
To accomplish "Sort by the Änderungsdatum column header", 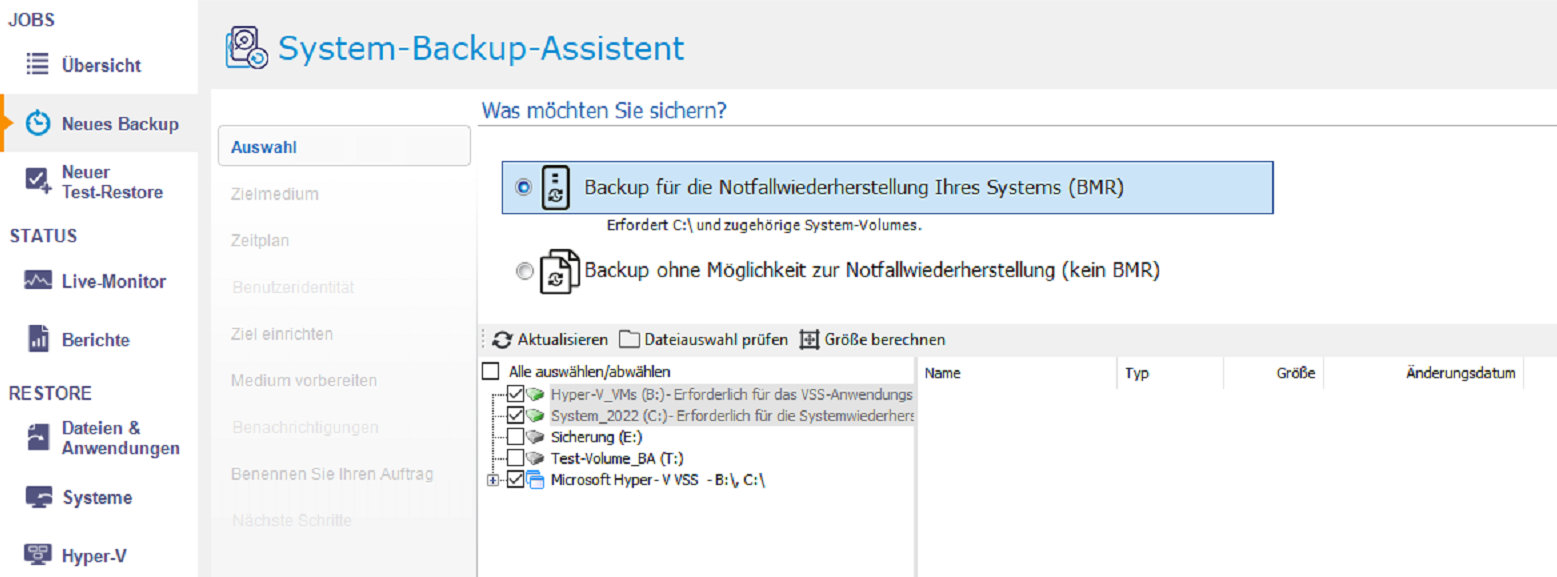I will click(1460, 373).
